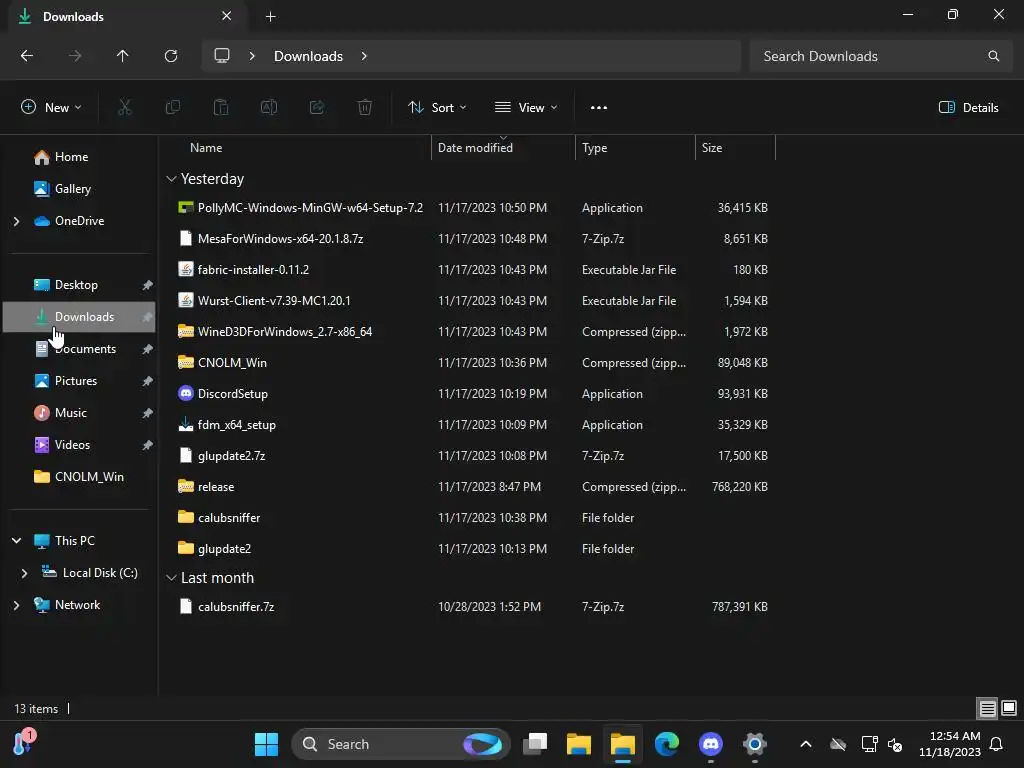Open CNOLM_Win in navigation pane
1024x768 pixels.
(x=79, y=477)
